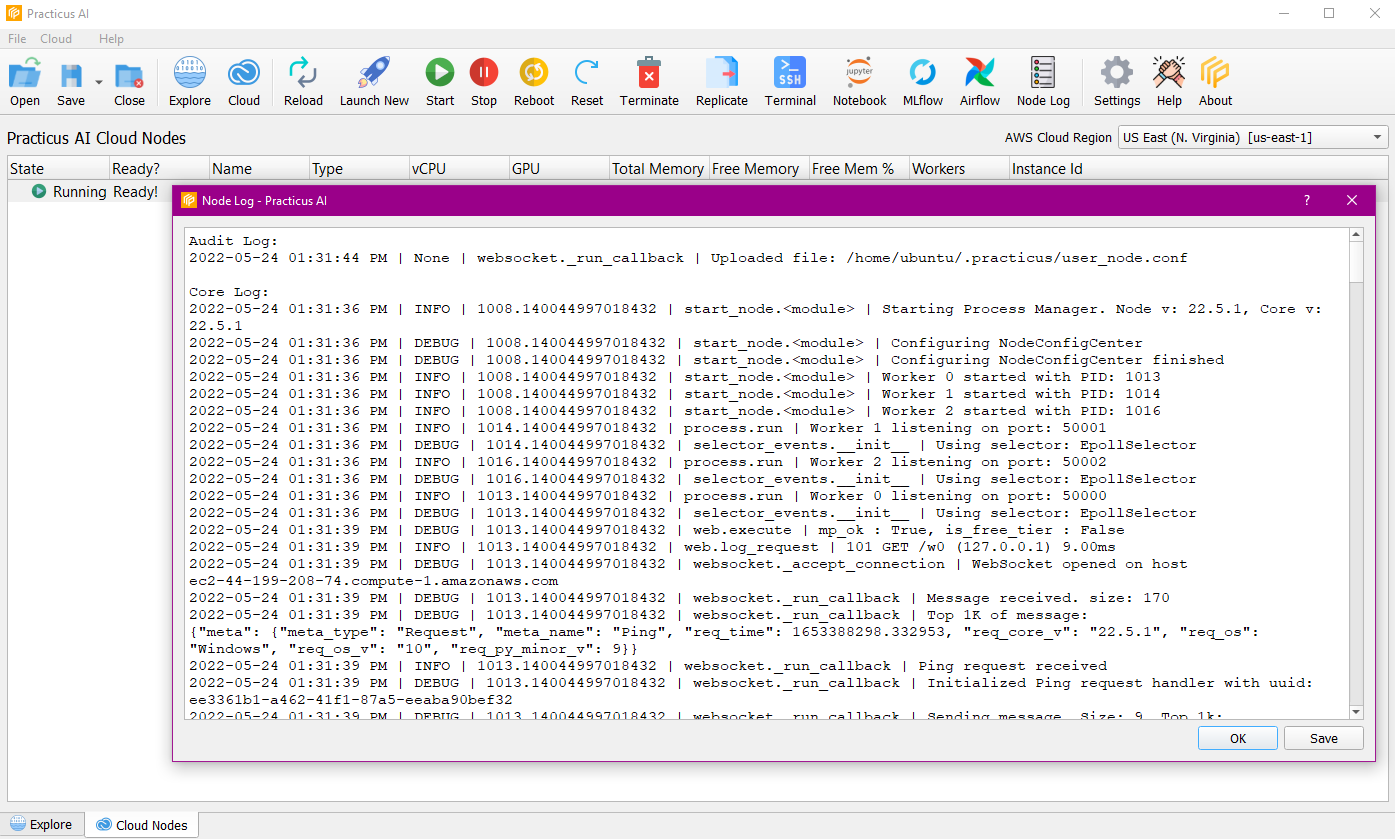This screenshot has height=839, width=1395.
Task: Switch to the Explore bottom tab
Action: 42,825
